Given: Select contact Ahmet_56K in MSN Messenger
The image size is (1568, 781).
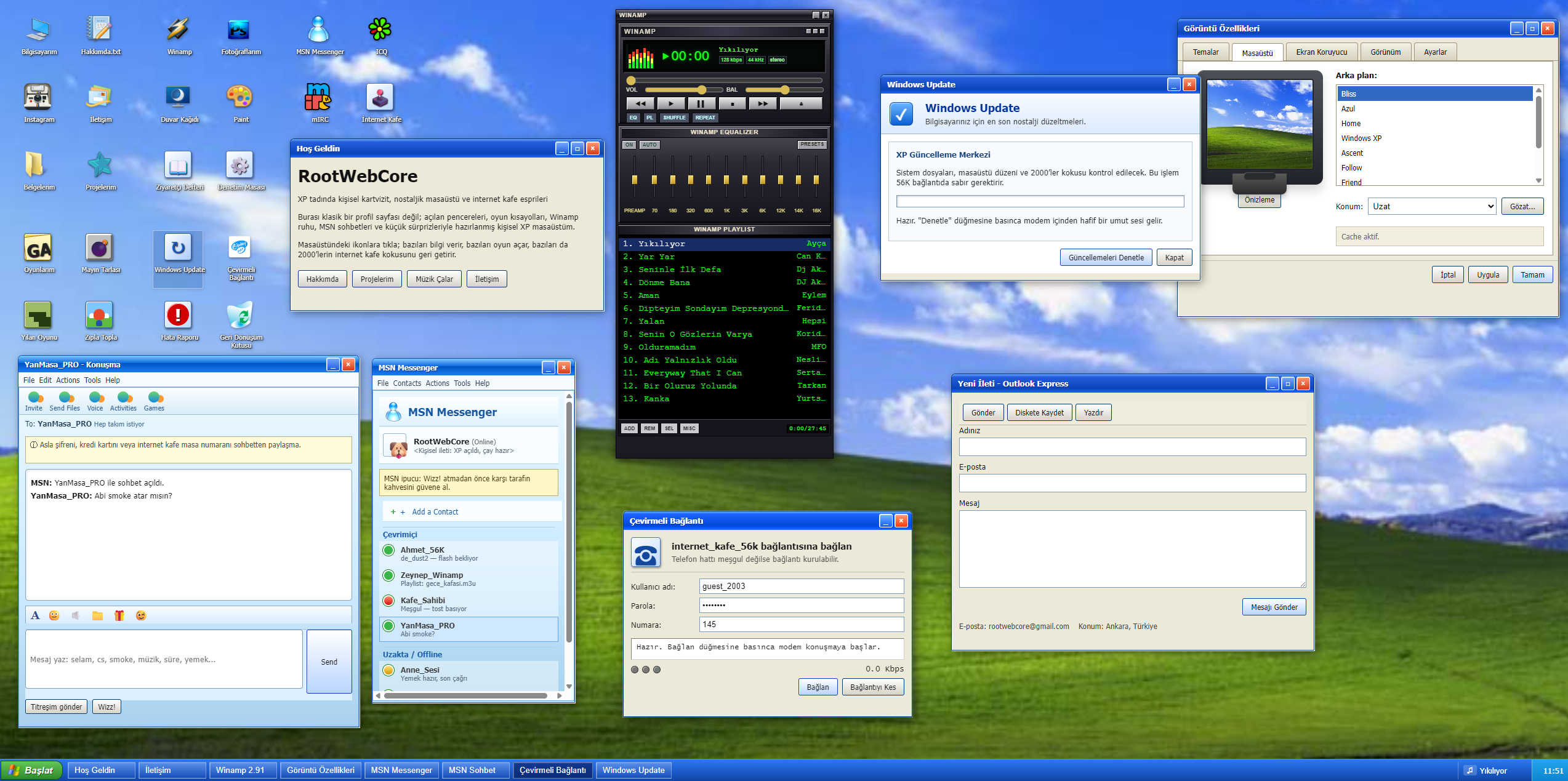Looking at the screenshot, I should (x=468, y=553).
